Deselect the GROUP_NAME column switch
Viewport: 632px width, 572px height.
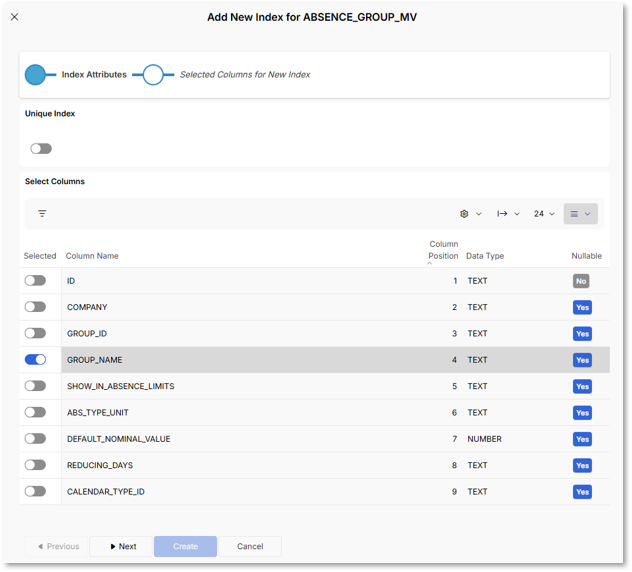tap(35, 360)
